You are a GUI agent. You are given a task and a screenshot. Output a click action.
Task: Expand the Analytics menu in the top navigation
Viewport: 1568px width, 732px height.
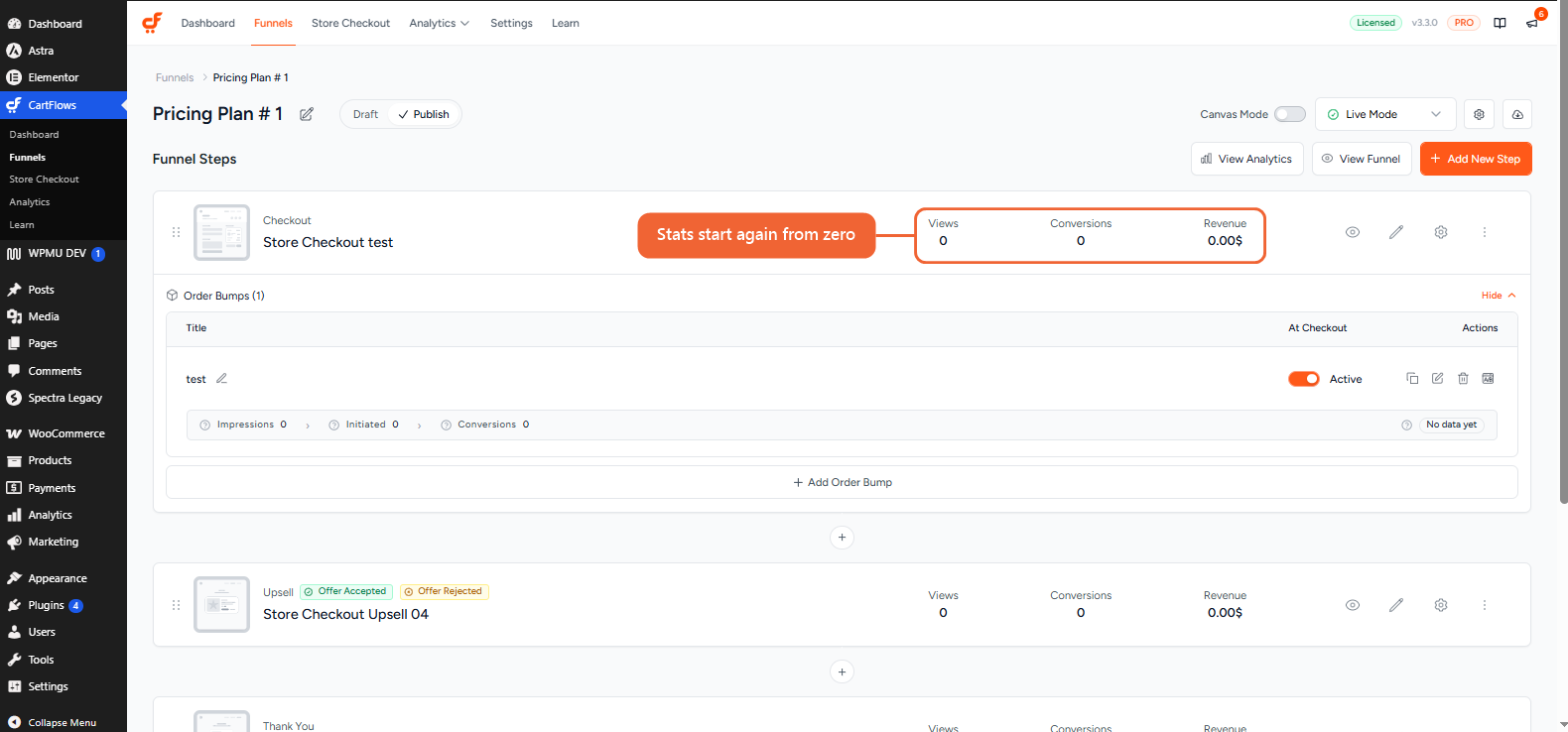[x=439, y=23]
